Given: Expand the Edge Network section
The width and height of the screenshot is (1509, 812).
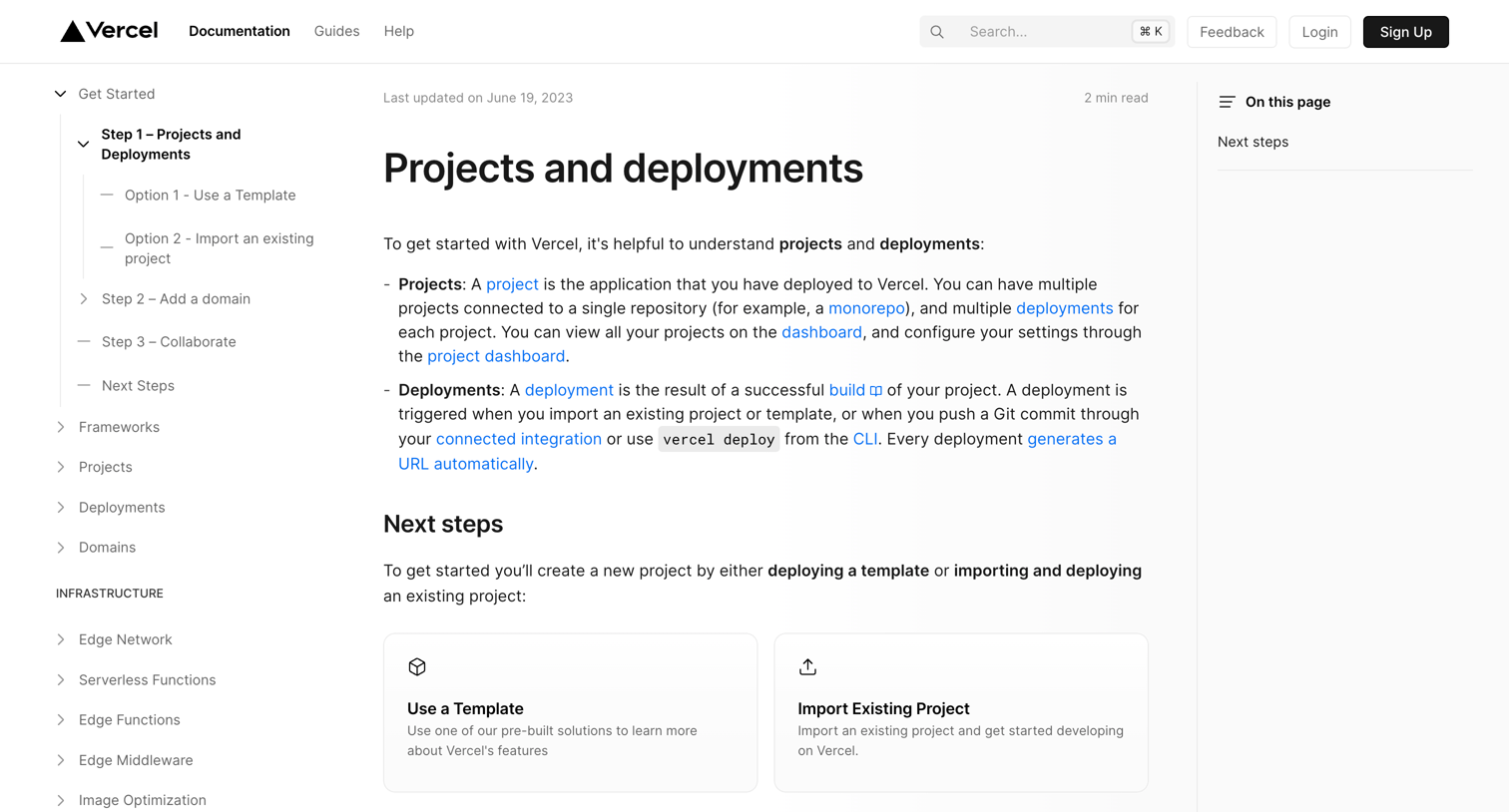Looking at the screenshot, I should [61, 639].
